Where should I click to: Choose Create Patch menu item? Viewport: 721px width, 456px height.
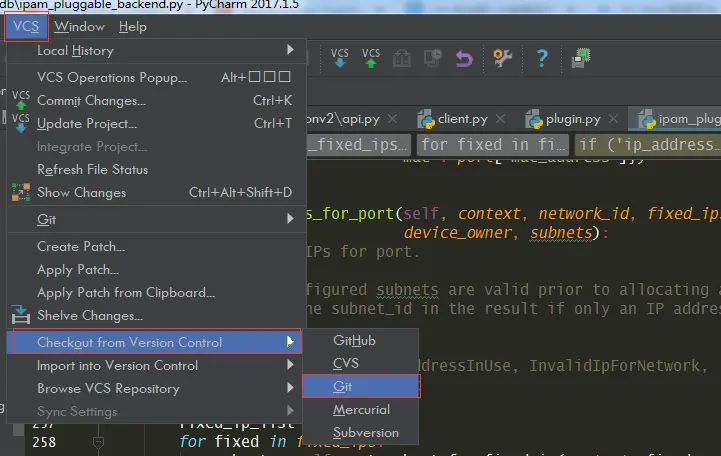click(x=156, y=246)
